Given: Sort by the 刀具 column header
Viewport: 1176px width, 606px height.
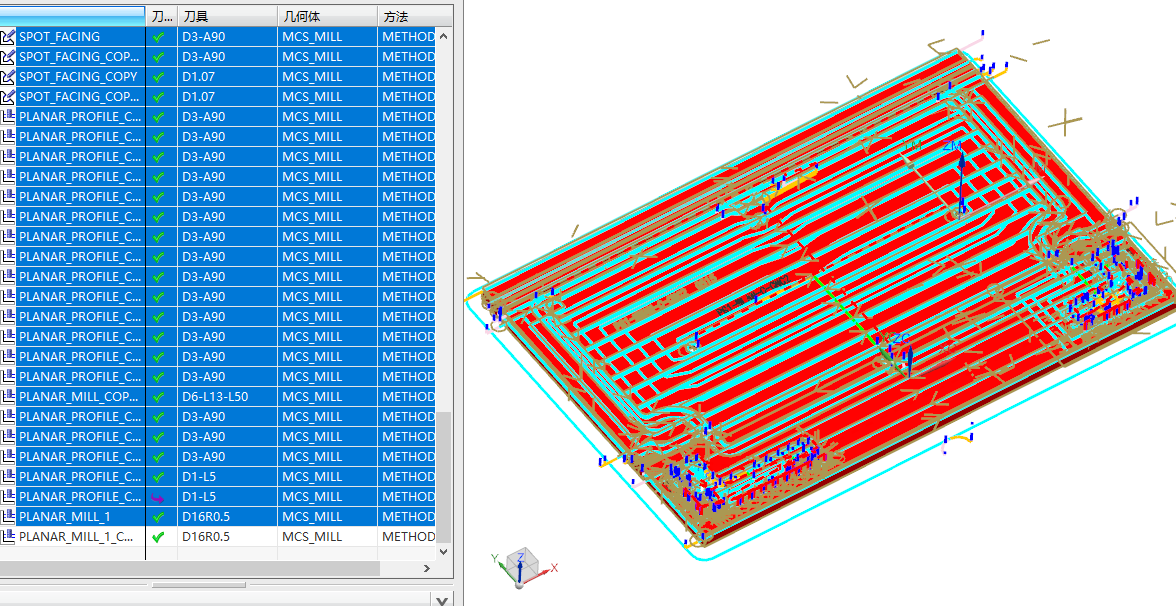Looking at the screenshot, I should click(227, 16).
